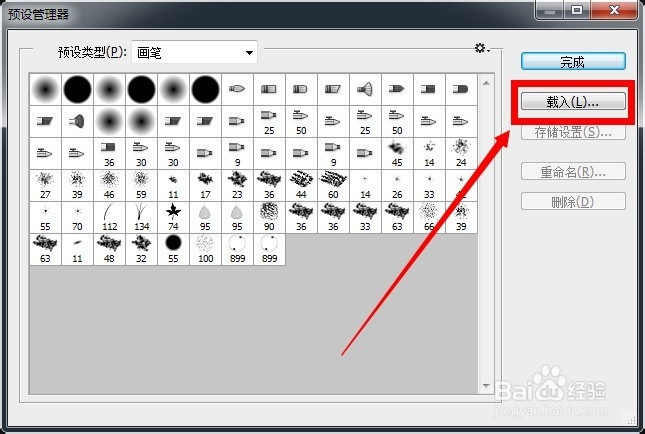Viewport: 645px width, 434px height.
Task: Select the chalk brush labeled 17
Action: pos(205,186)
